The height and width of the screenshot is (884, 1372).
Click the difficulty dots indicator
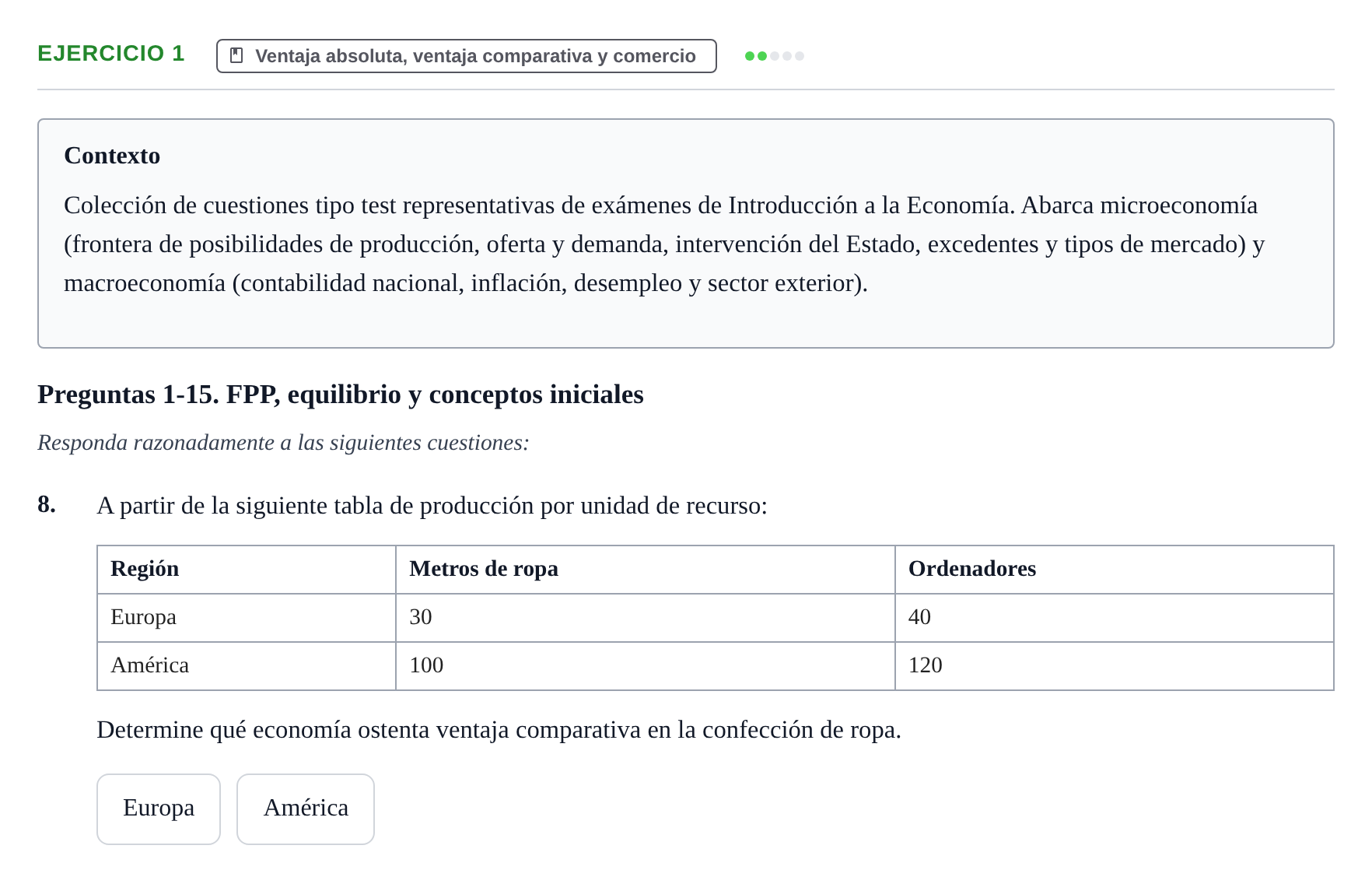[x=775, y=56]
